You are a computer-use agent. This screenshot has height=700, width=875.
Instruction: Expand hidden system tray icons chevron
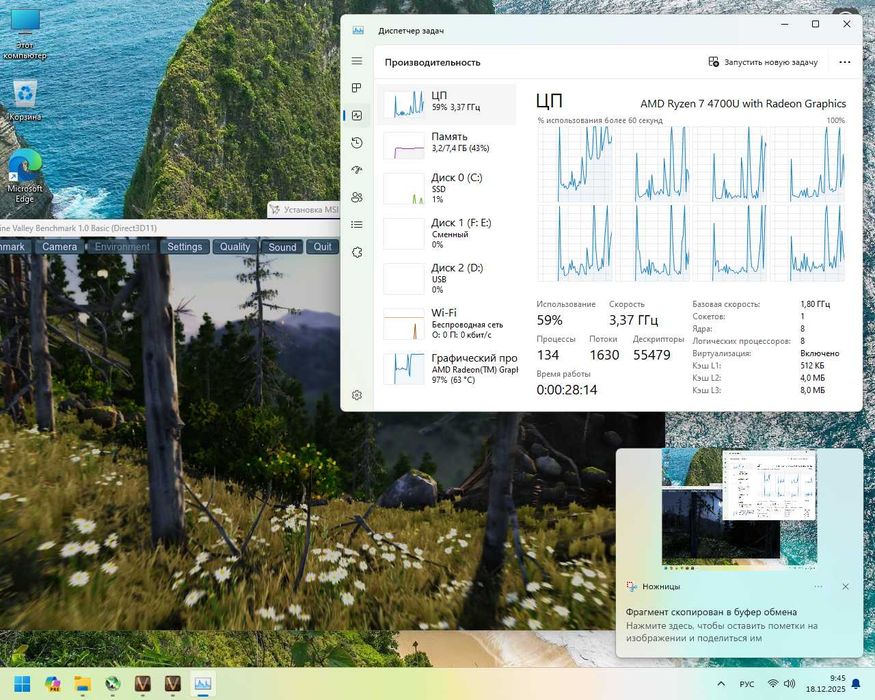pyautogui.click(x=721, y=684)
